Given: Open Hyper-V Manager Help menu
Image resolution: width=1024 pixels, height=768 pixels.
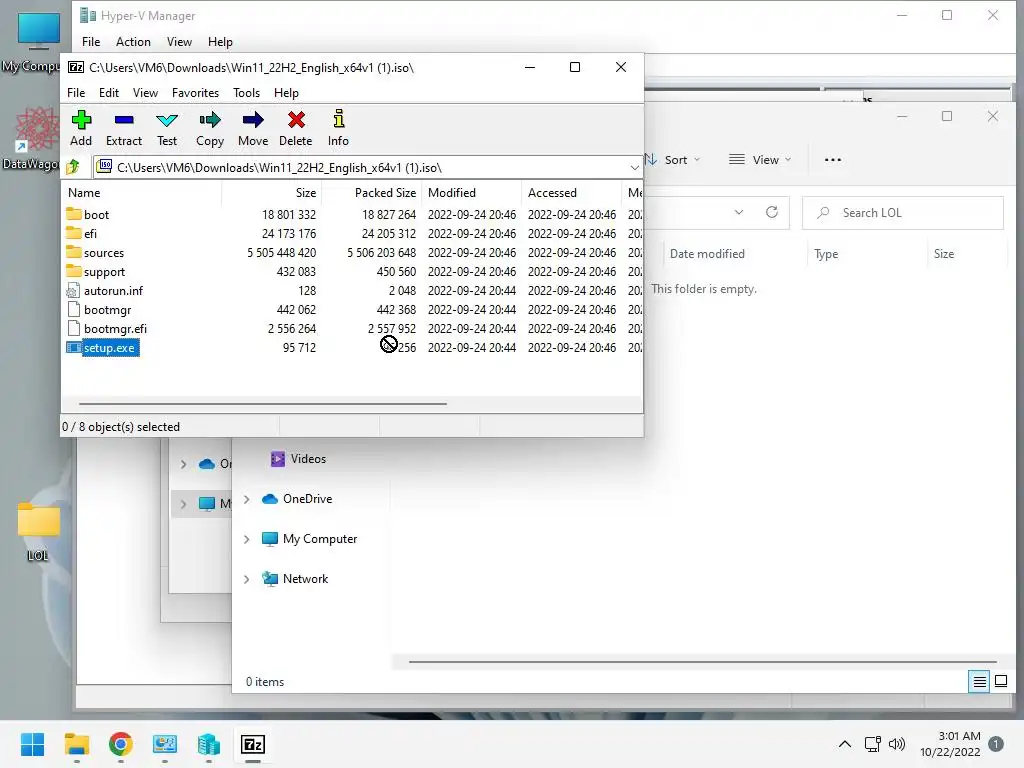Looking at the screenshot, I should 220,42.
